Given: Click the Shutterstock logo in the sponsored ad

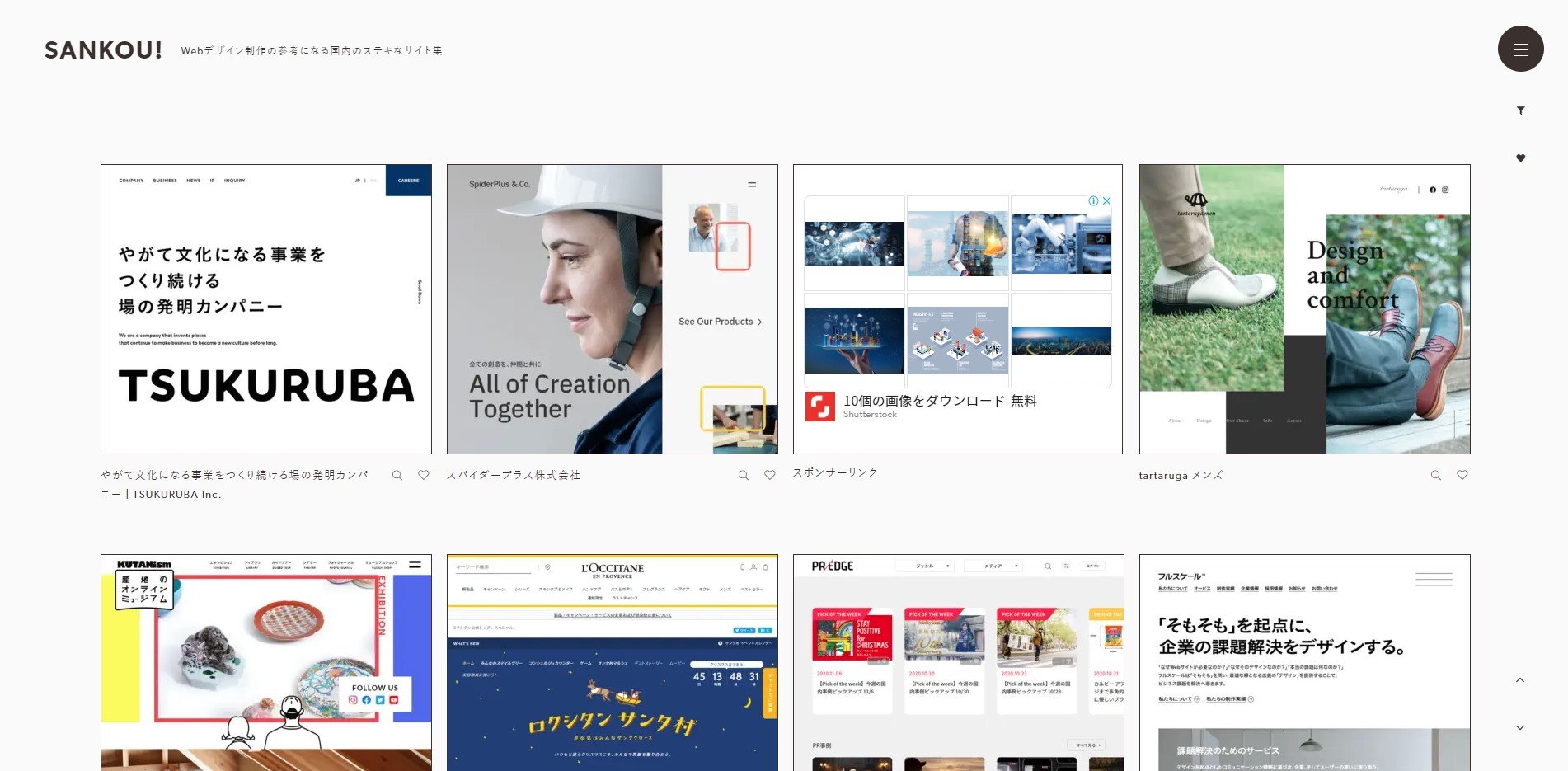Looking at the screenshot, I should tap(820, 406).
